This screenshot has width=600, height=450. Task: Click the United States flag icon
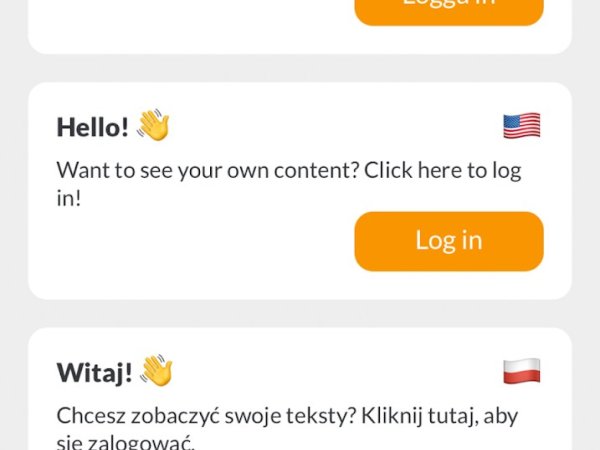pyautogui.click(x=522, y=126)
